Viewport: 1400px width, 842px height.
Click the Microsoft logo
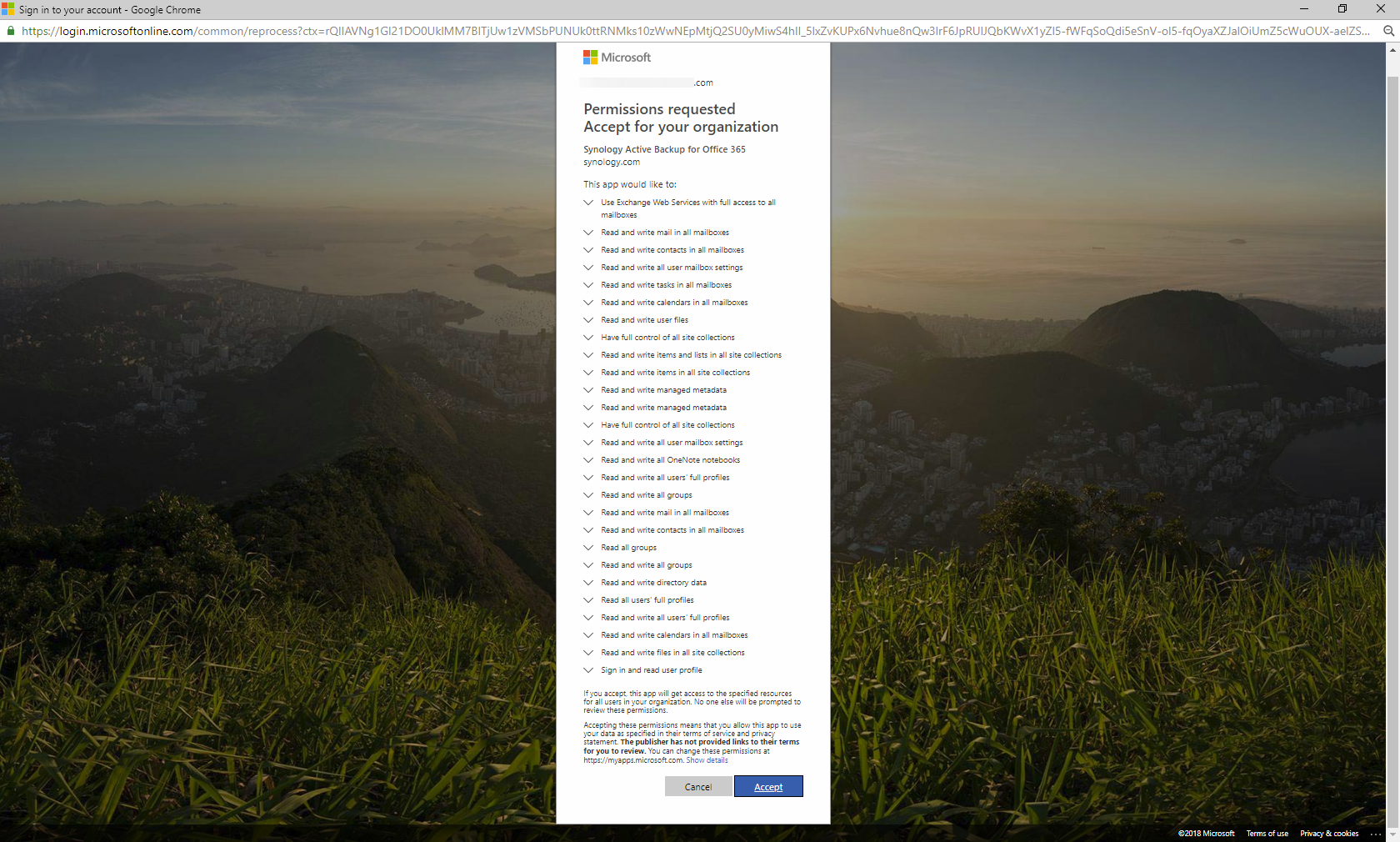tap(617, 58)
